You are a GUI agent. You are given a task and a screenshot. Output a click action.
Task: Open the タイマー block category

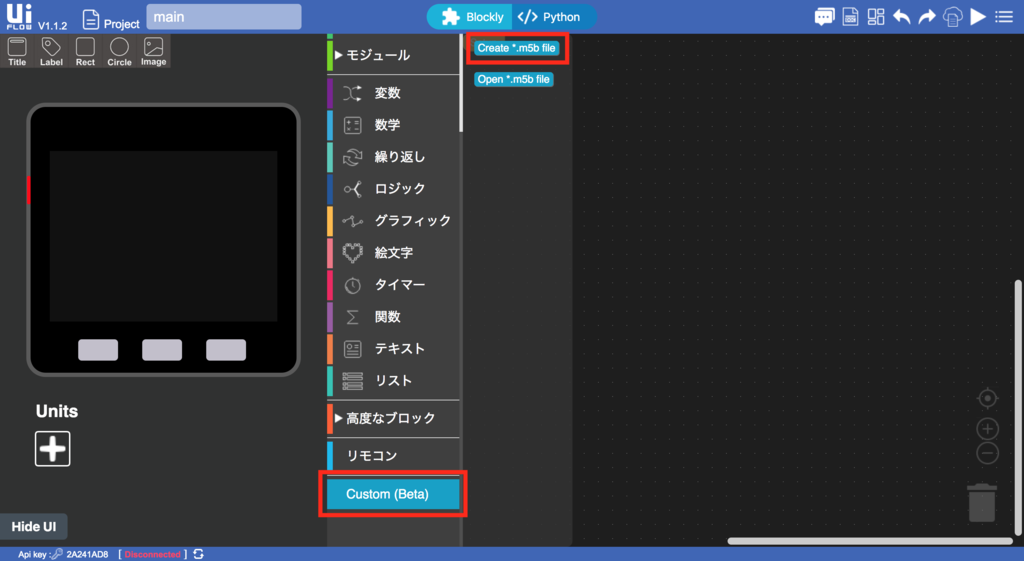tap(394, 285)
